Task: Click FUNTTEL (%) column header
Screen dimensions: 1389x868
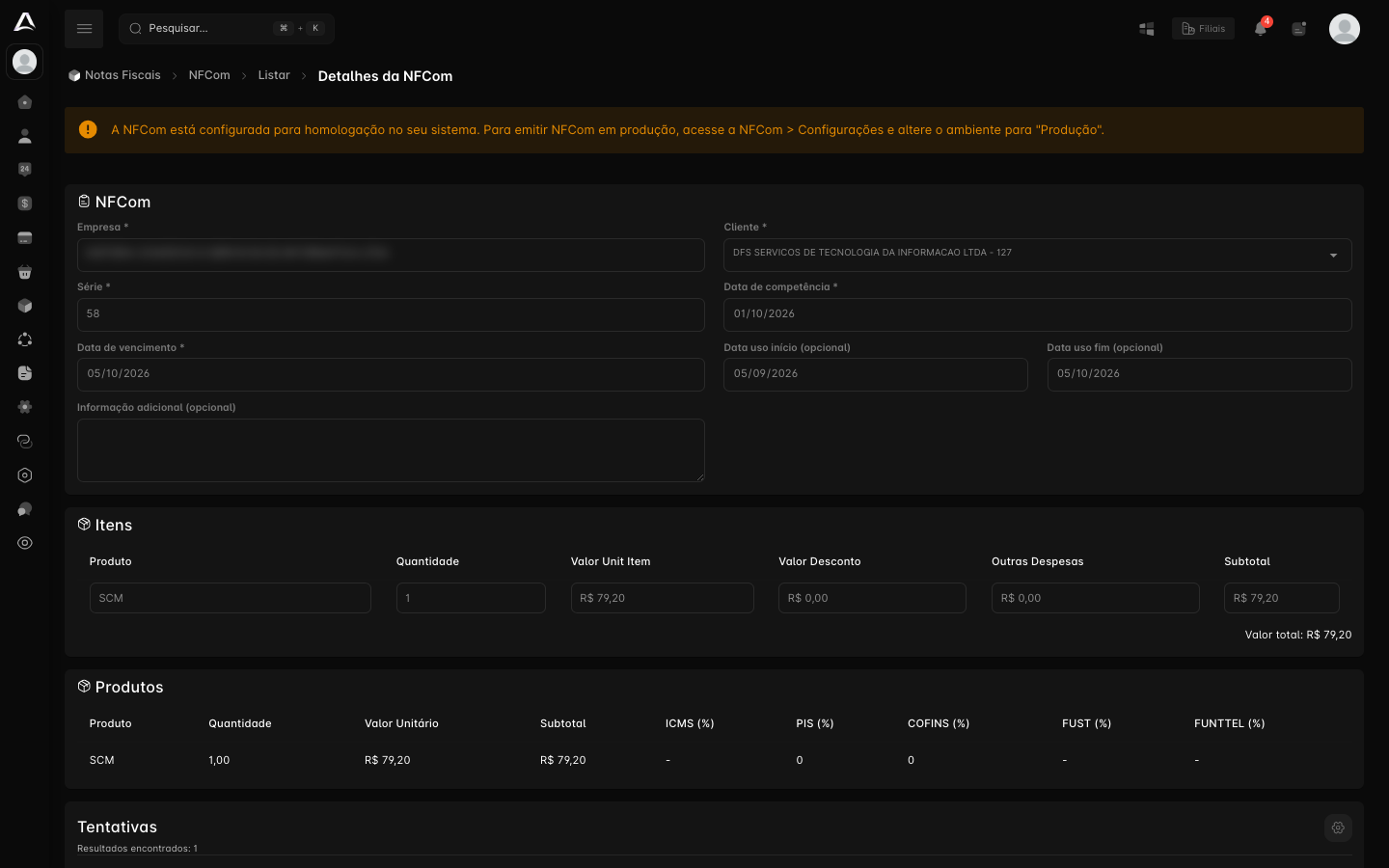Action: (x=1230, y=723)
